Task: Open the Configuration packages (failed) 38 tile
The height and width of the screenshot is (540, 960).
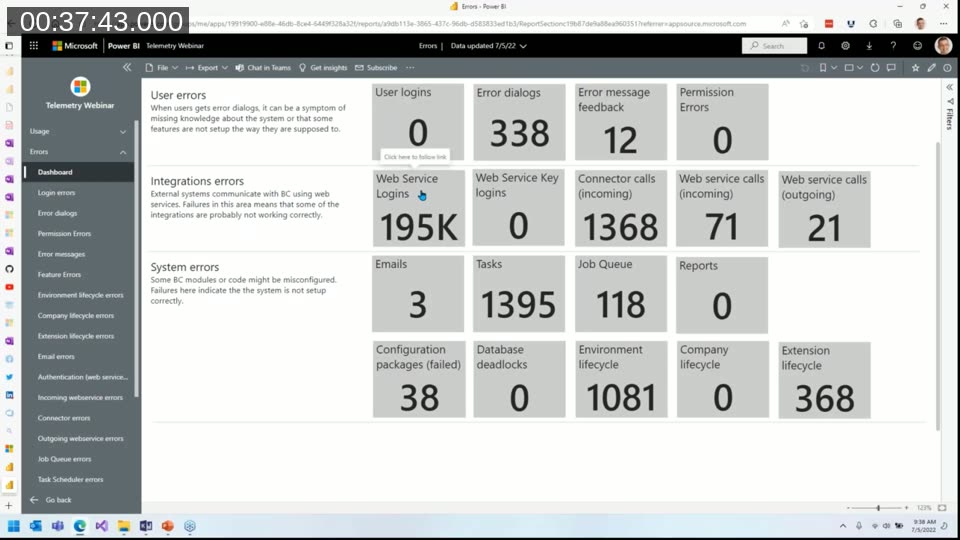Action: point(419,380)
